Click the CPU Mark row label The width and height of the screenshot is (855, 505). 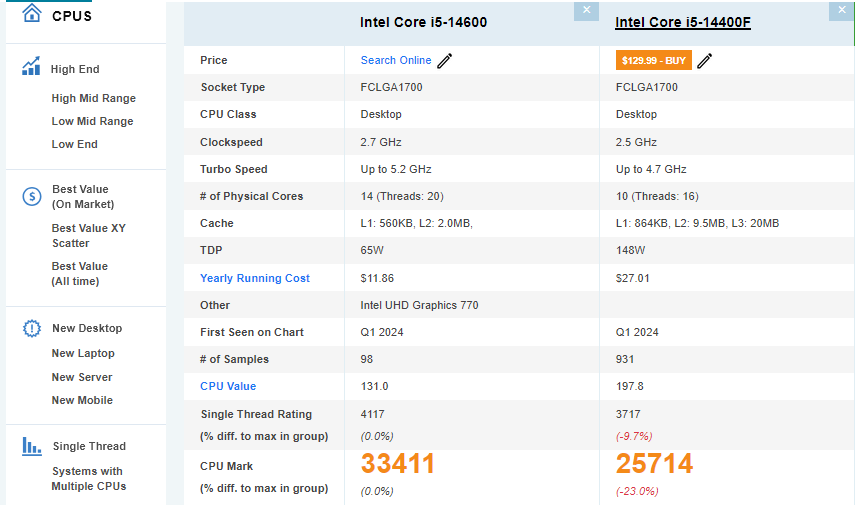(x=226, y=466)
